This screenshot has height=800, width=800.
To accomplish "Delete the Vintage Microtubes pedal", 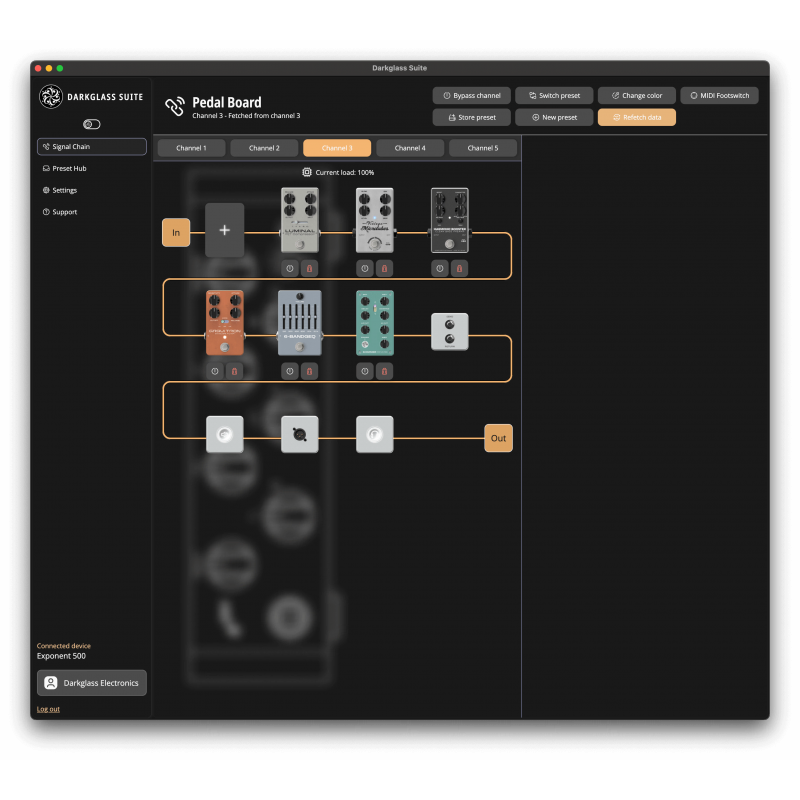I will (385, 268).
